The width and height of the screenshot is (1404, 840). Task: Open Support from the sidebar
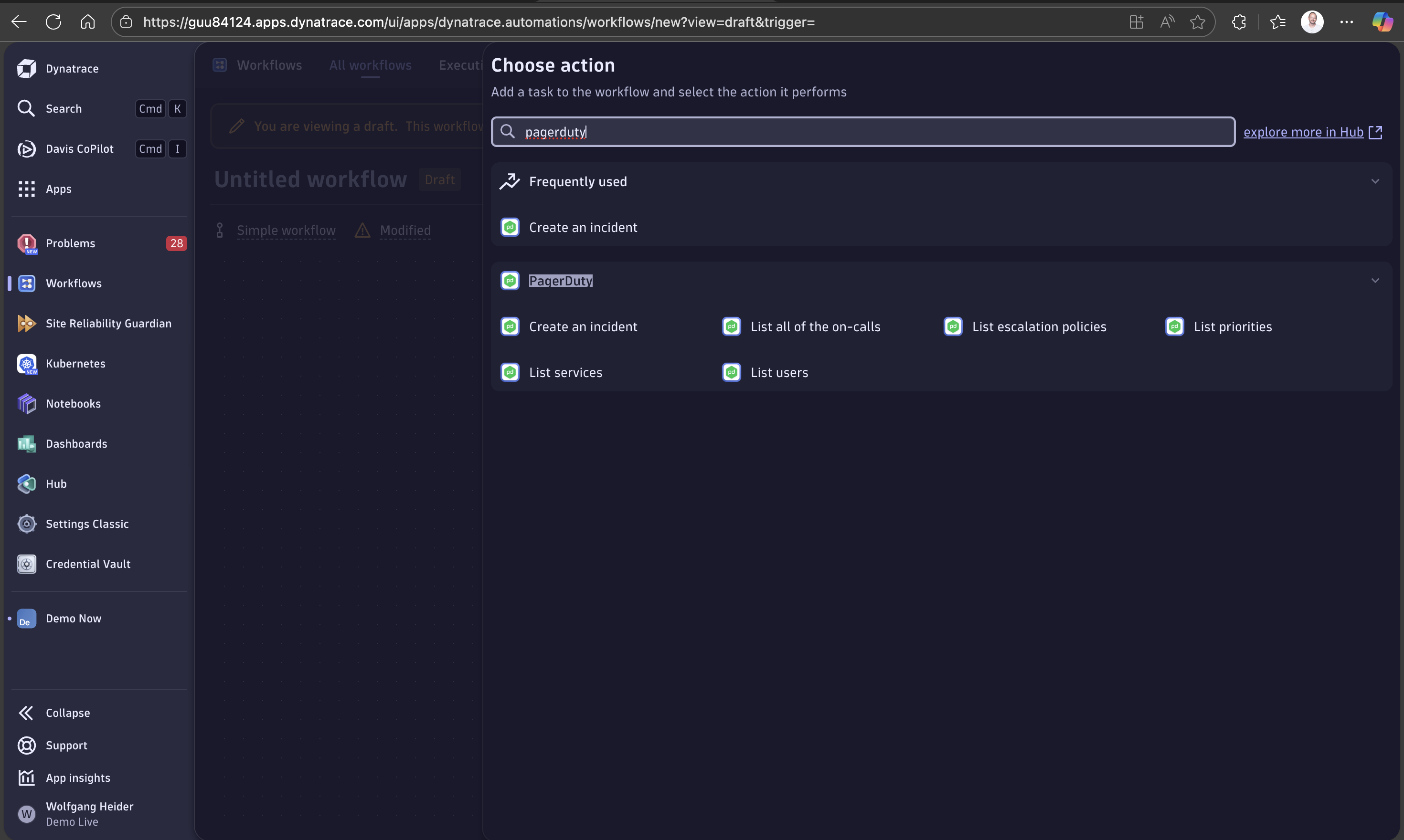(x=66, y=745)
